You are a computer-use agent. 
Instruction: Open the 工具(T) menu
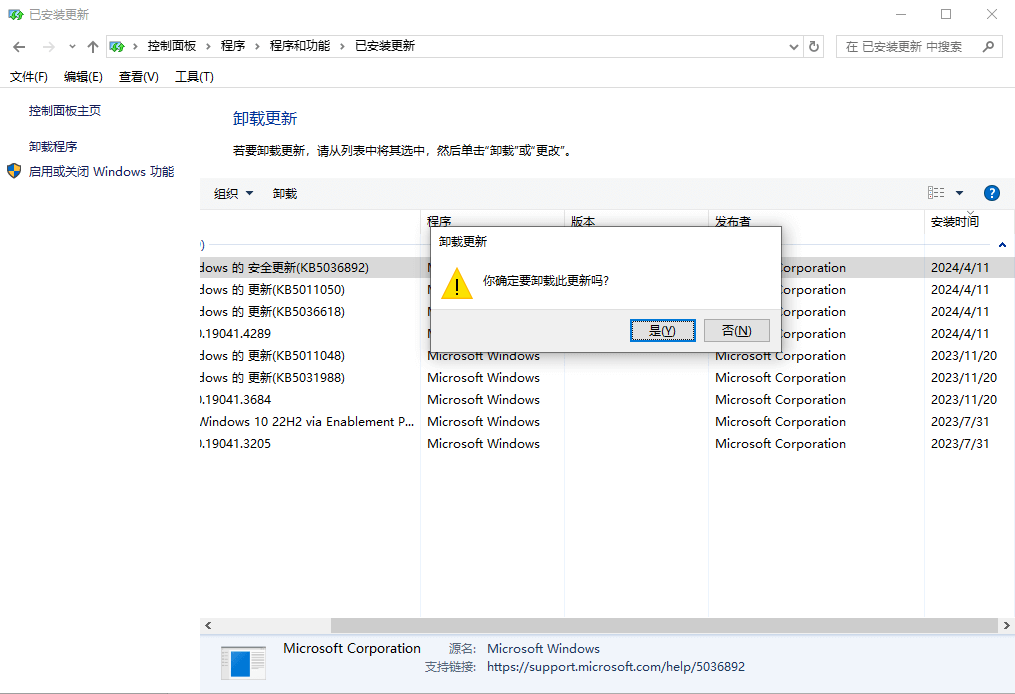[193, 76]
